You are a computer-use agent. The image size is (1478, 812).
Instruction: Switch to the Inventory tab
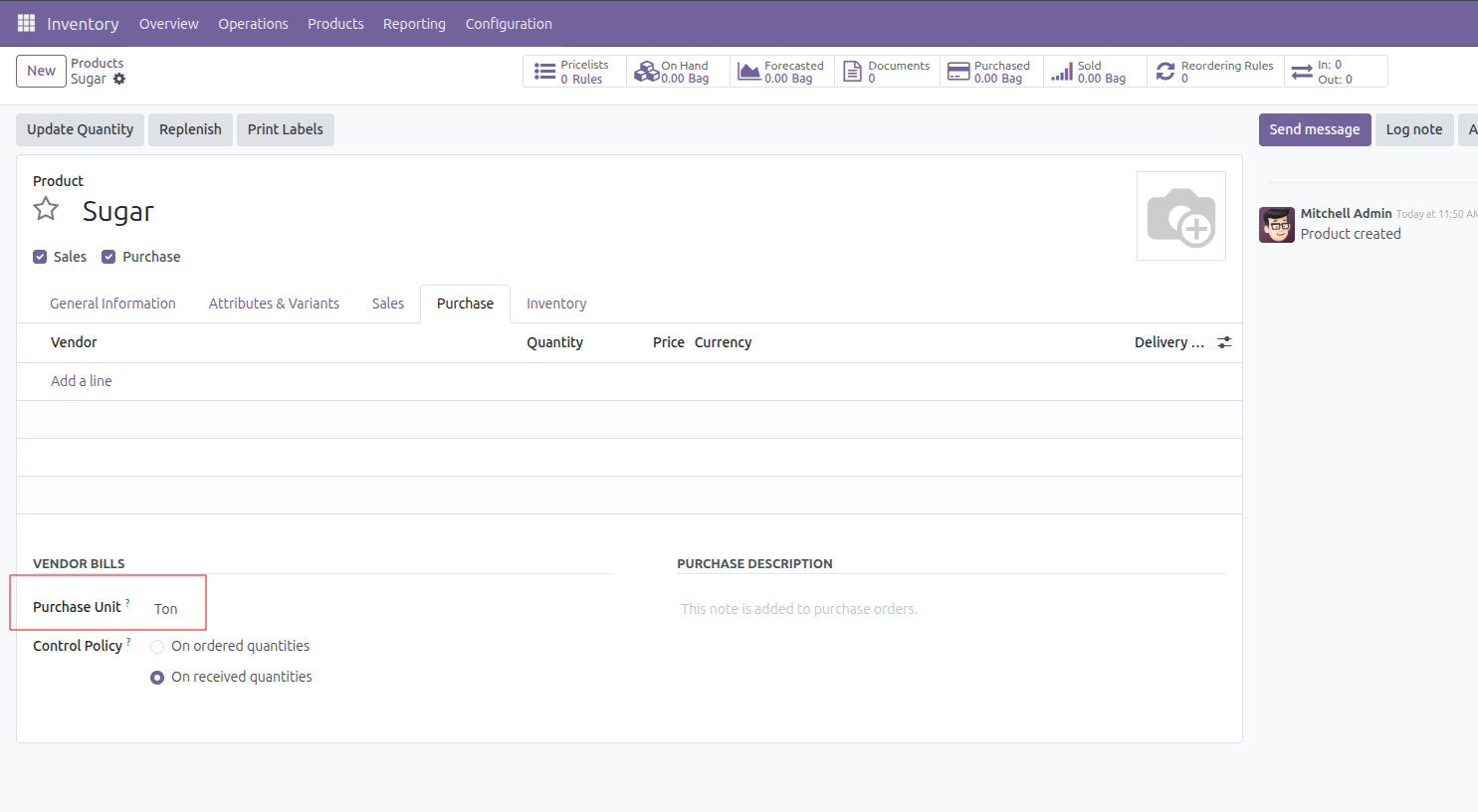[x=555, y=304]
